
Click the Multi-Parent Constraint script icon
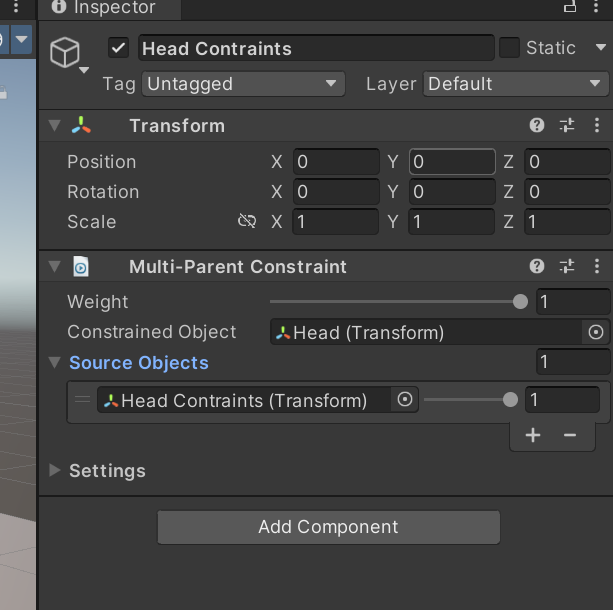tap(81, 267)
